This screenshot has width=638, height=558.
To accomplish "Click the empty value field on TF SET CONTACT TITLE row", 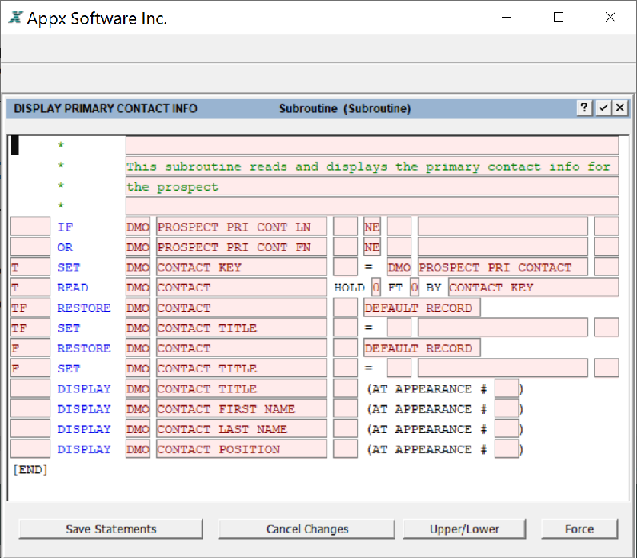I will (x=503, y=328).
